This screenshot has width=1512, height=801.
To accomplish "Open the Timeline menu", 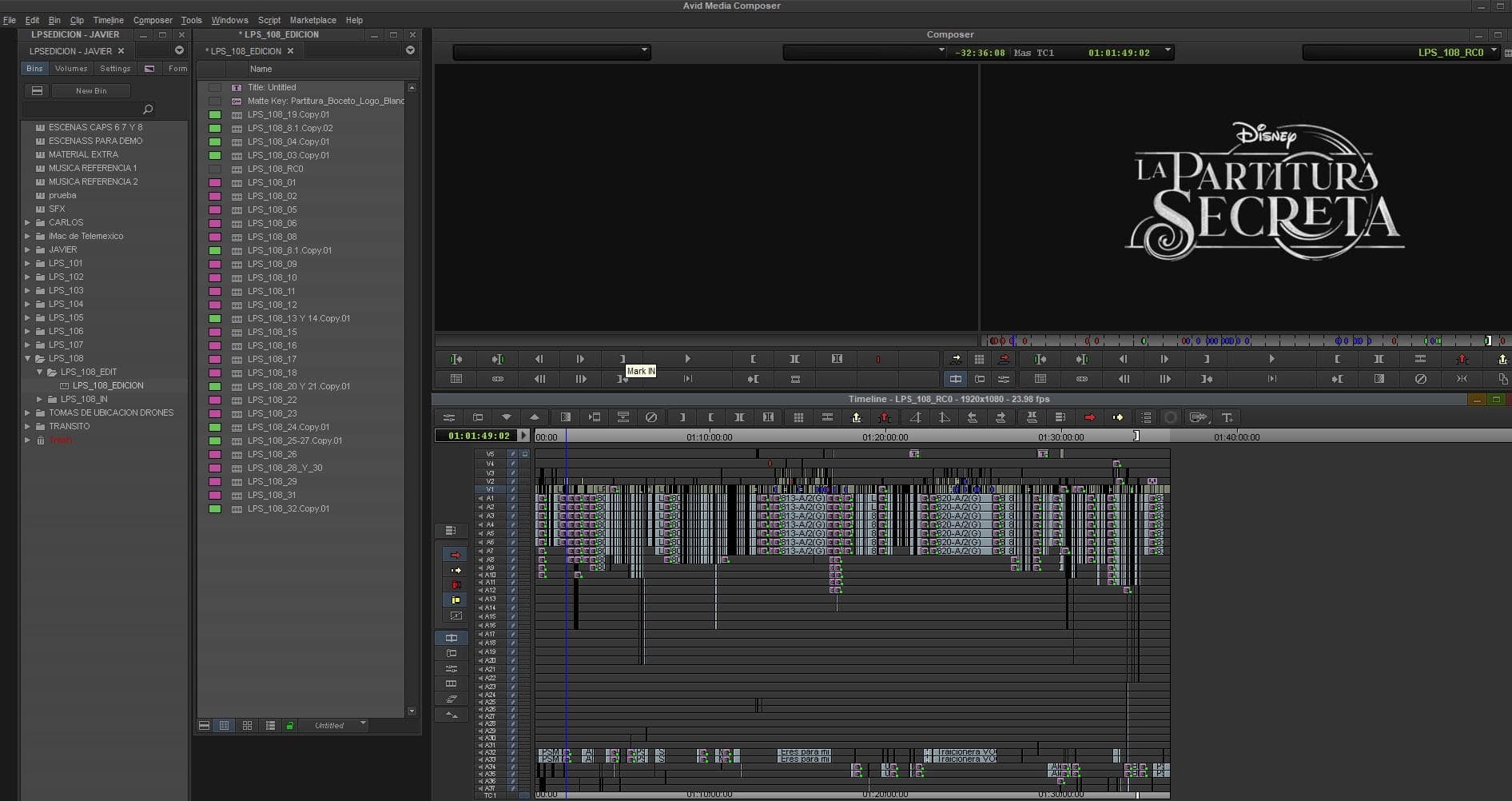I will click(108, 20).
